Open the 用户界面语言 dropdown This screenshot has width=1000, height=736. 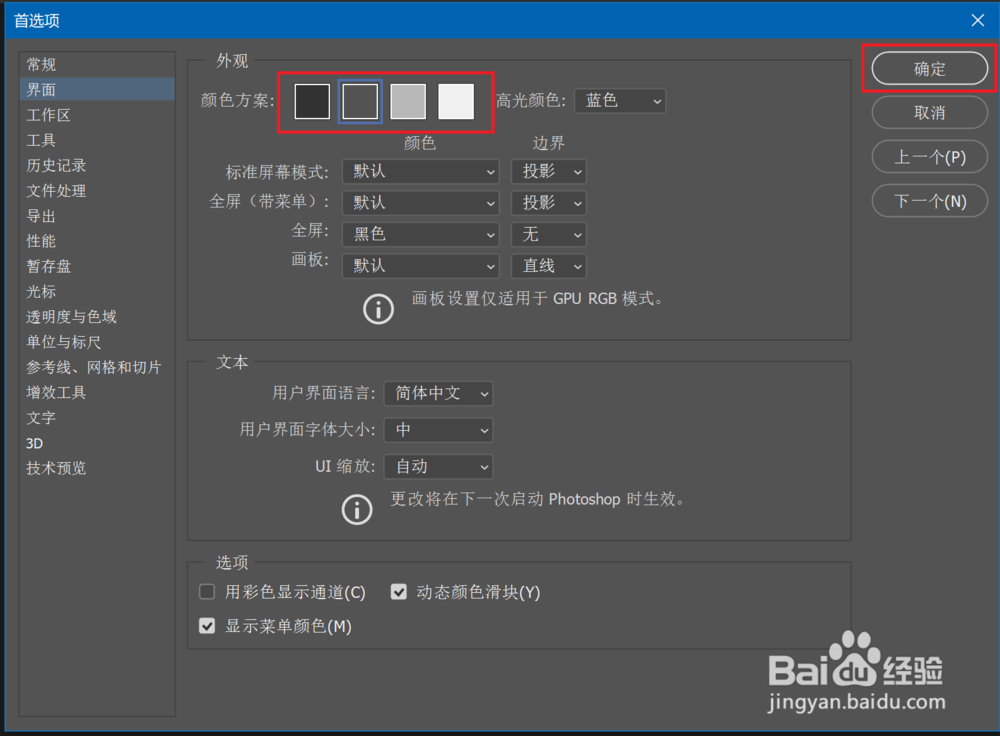tap(438, 393)
